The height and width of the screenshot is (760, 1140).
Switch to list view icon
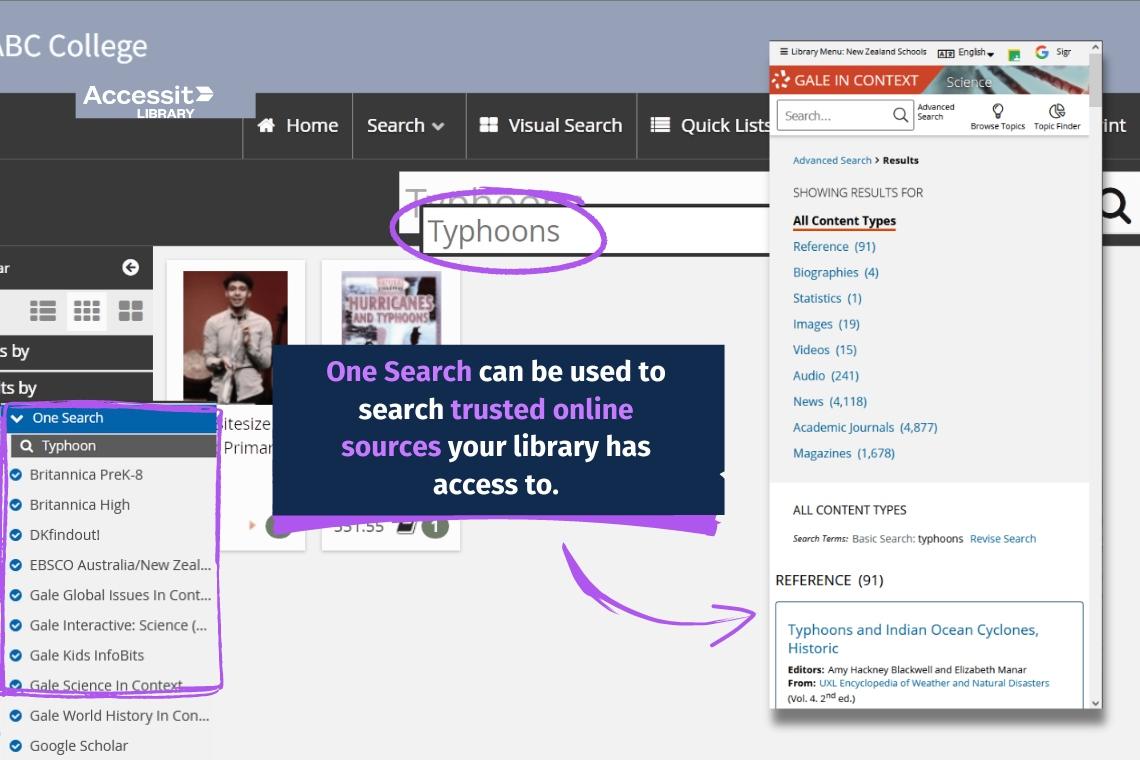[43, 311]
